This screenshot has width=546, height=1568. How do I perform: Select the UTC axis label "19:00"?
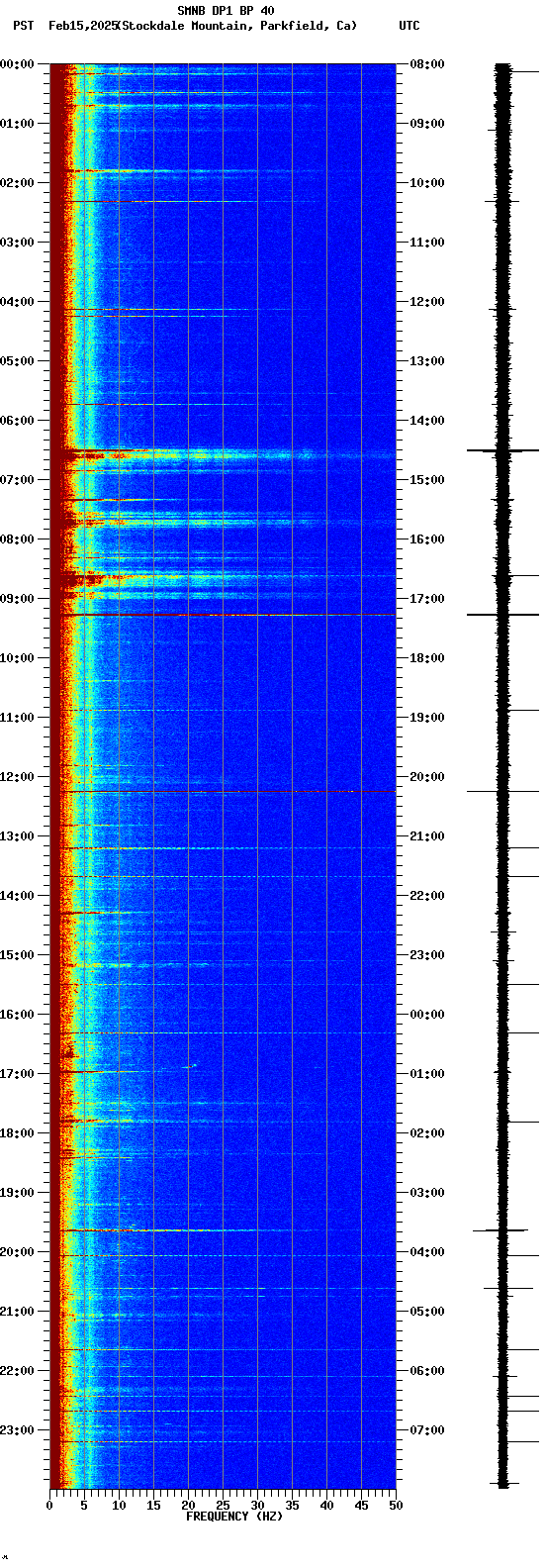[427, 718]
